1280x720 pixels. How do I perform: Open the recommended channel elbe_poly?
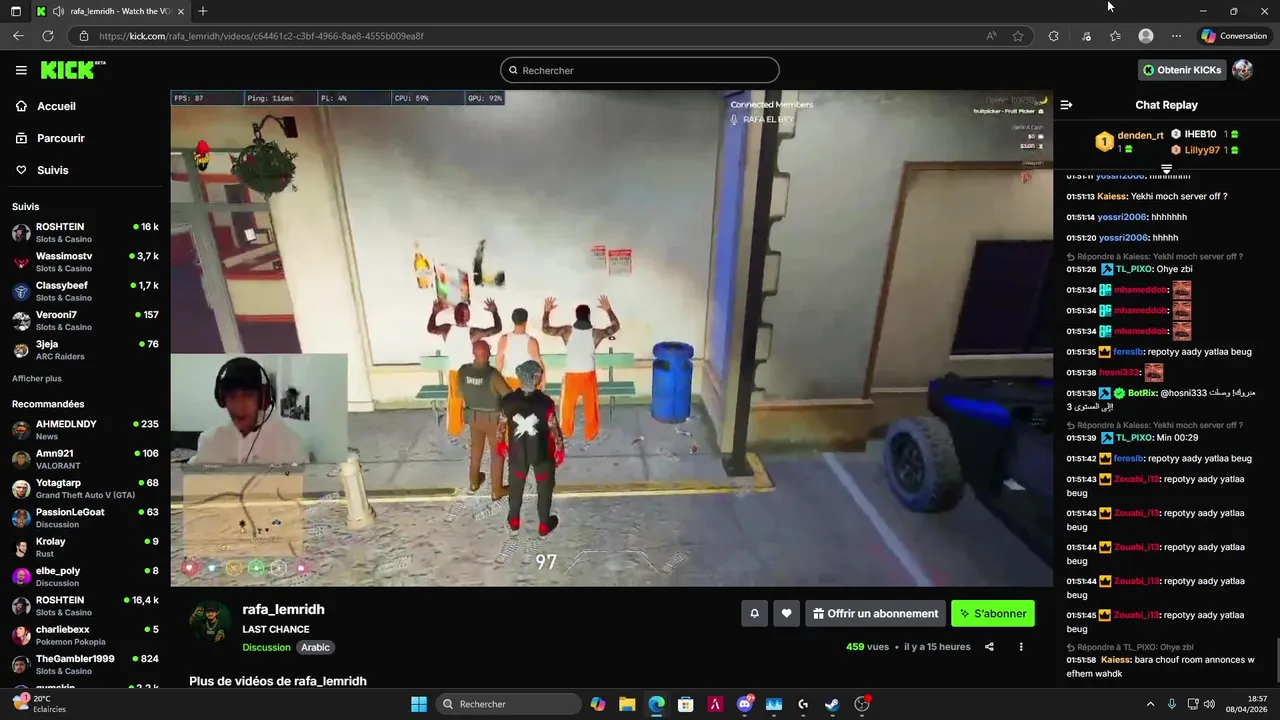(x=85, y=576)
